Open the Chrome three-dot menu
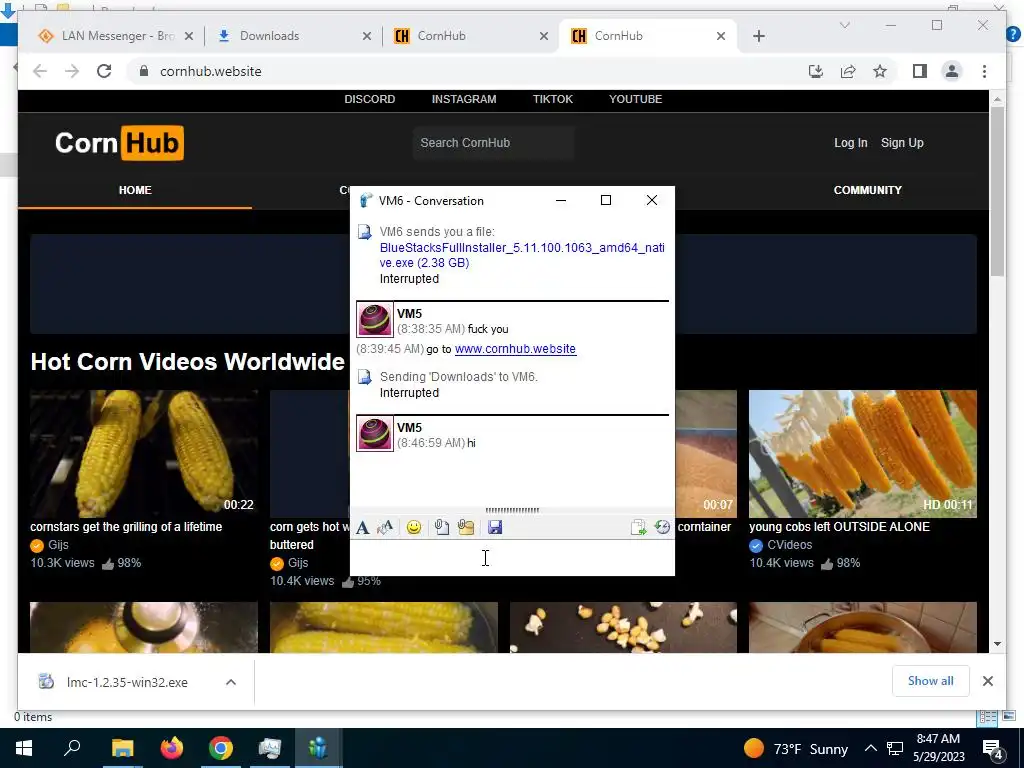1024x768 pixels. [x=984, y=71]
